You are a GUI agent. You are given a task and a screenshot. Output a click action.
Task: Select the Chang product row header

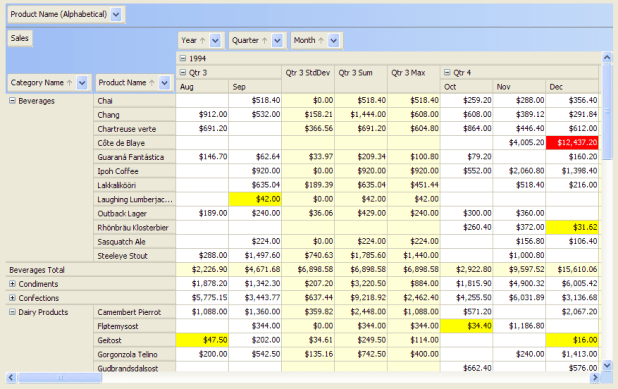pos(135,115)
